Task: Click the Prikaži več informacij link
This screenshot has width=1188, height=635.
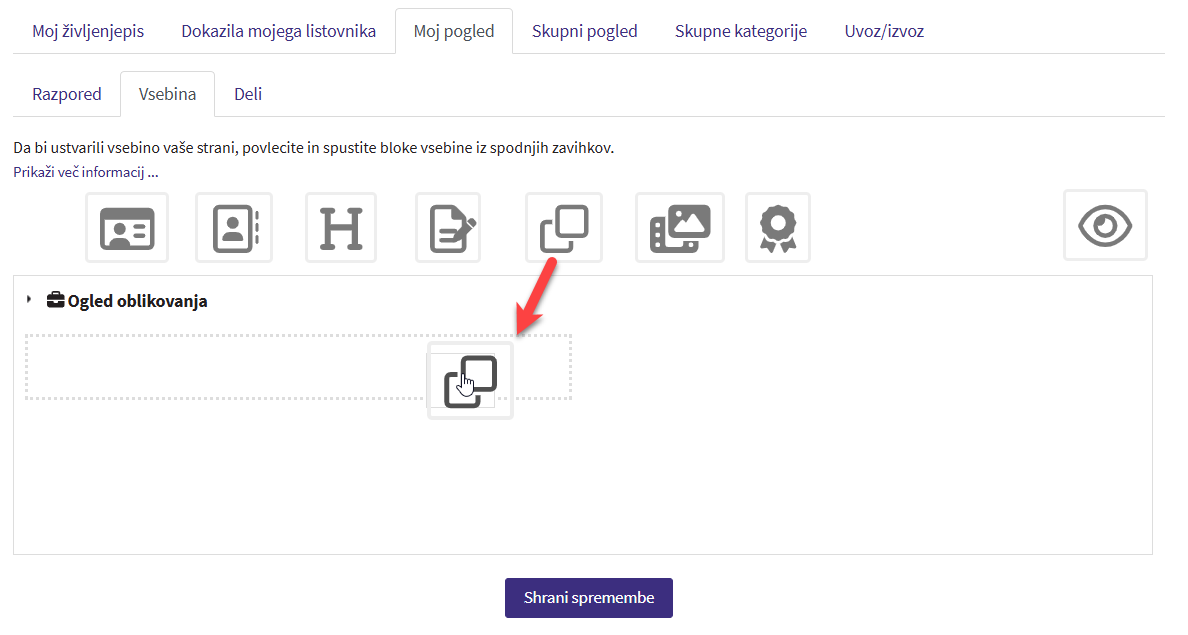Action: click(86, 172)
